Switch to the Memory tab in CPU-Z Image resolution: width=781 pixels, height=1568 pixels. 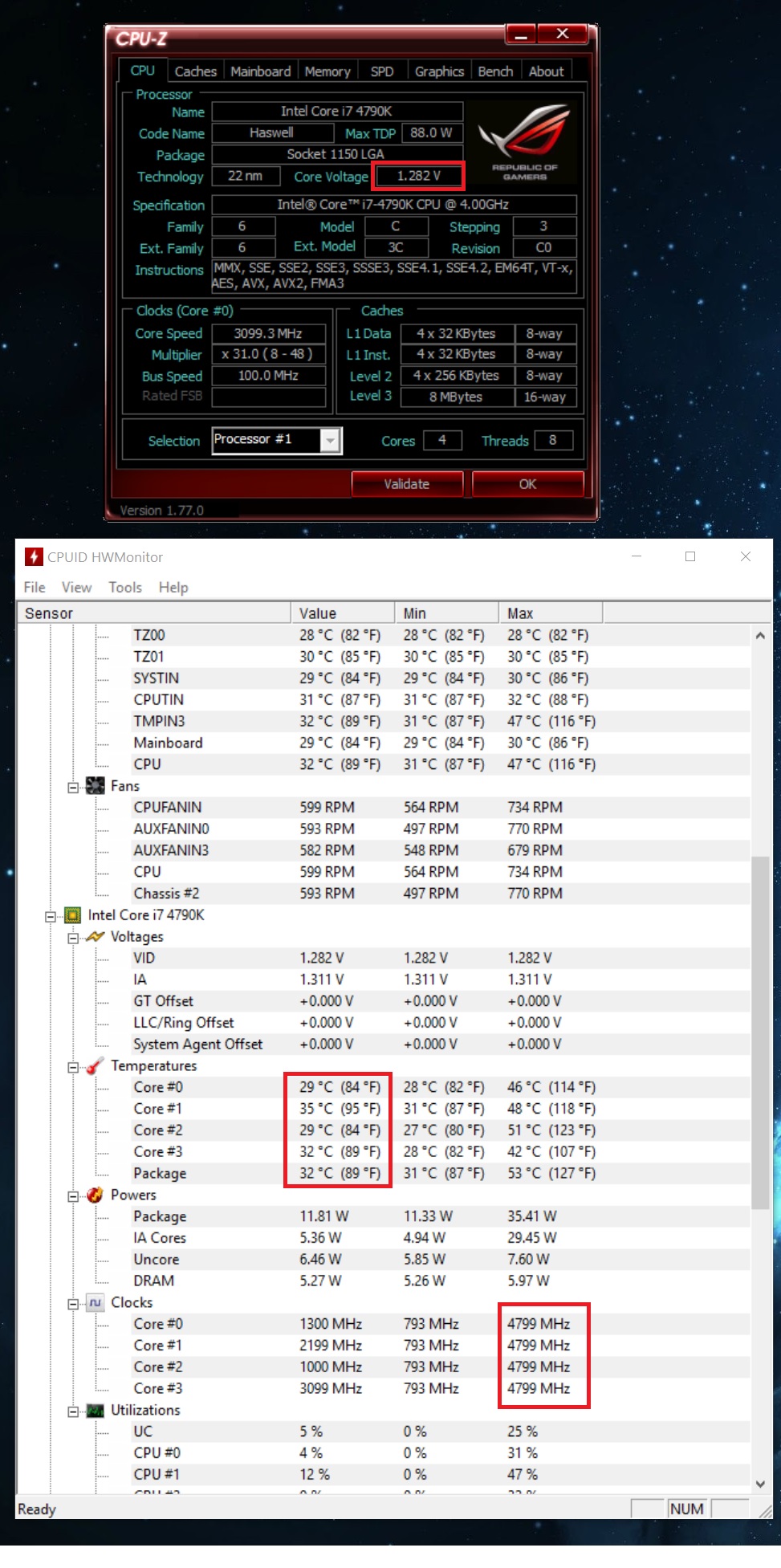pos(327,71)
